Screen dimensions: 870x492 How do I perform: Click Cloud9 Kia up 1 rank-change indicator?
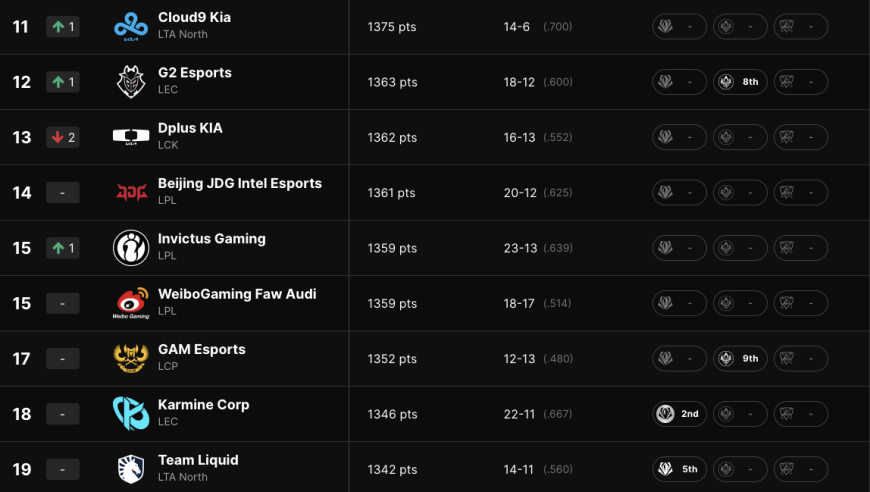click(63, 27)
